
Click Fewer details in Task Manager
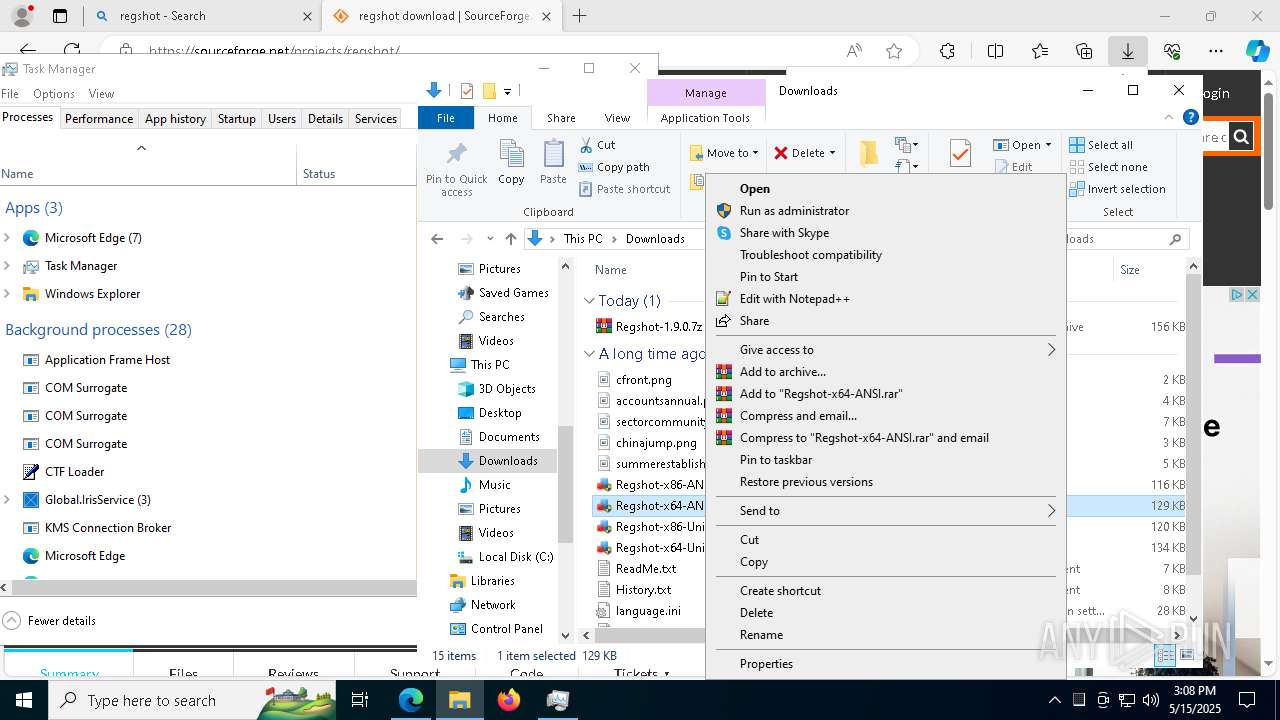point(50,621)
